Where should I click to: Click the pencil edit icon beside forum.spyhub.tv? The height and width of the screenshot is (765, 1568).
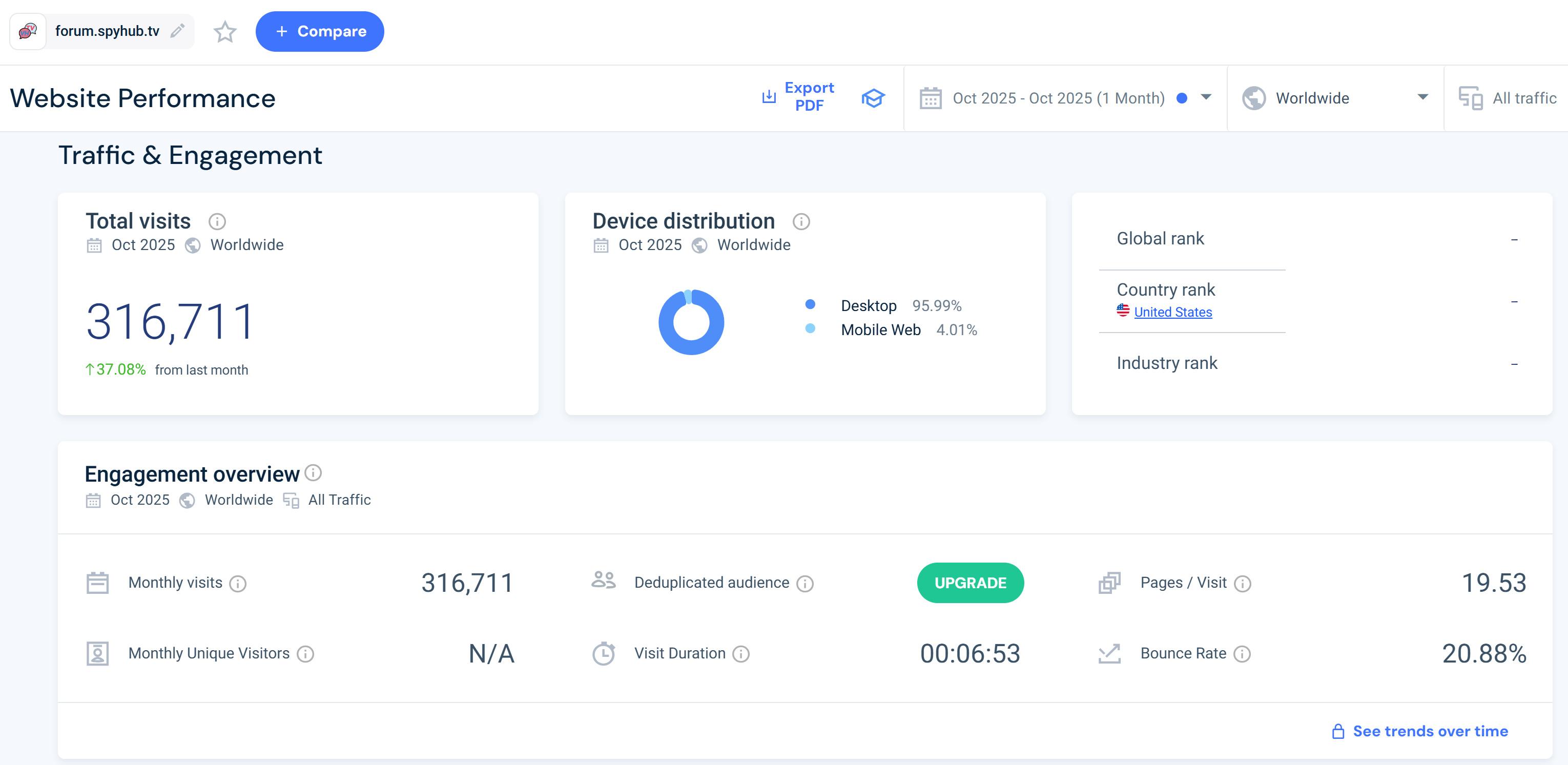[x=177, y=31]
